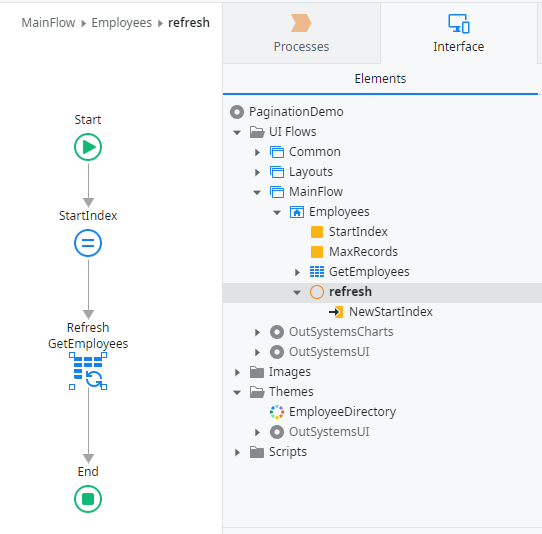The image size is (542, 534).
Task: Click the Interface devices icon
Action: (x=459, y=24)
